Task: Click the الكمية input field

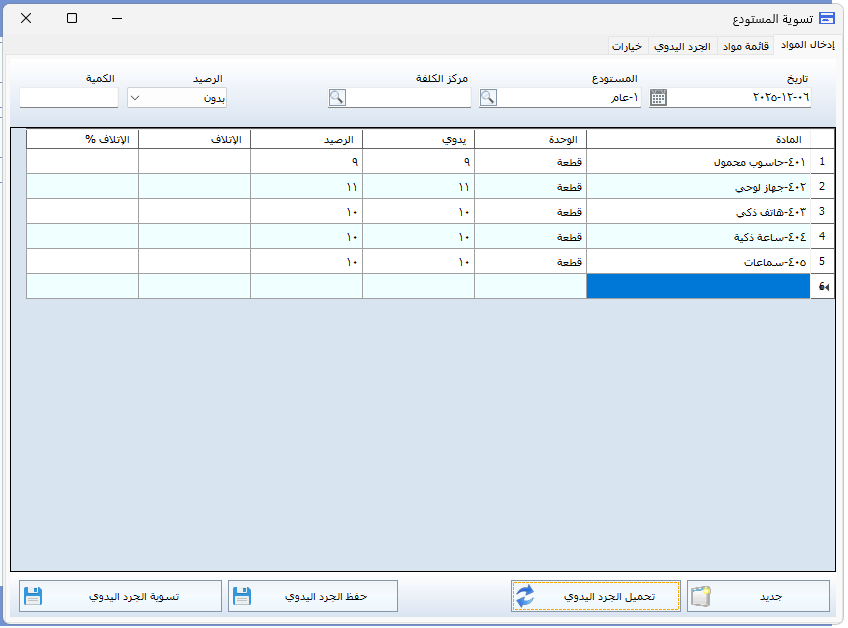Action: 69,98
